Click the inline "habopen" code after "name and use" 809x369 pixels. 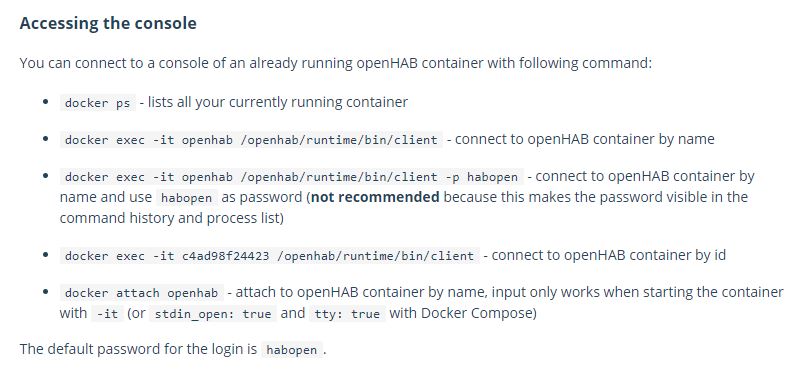187,198
